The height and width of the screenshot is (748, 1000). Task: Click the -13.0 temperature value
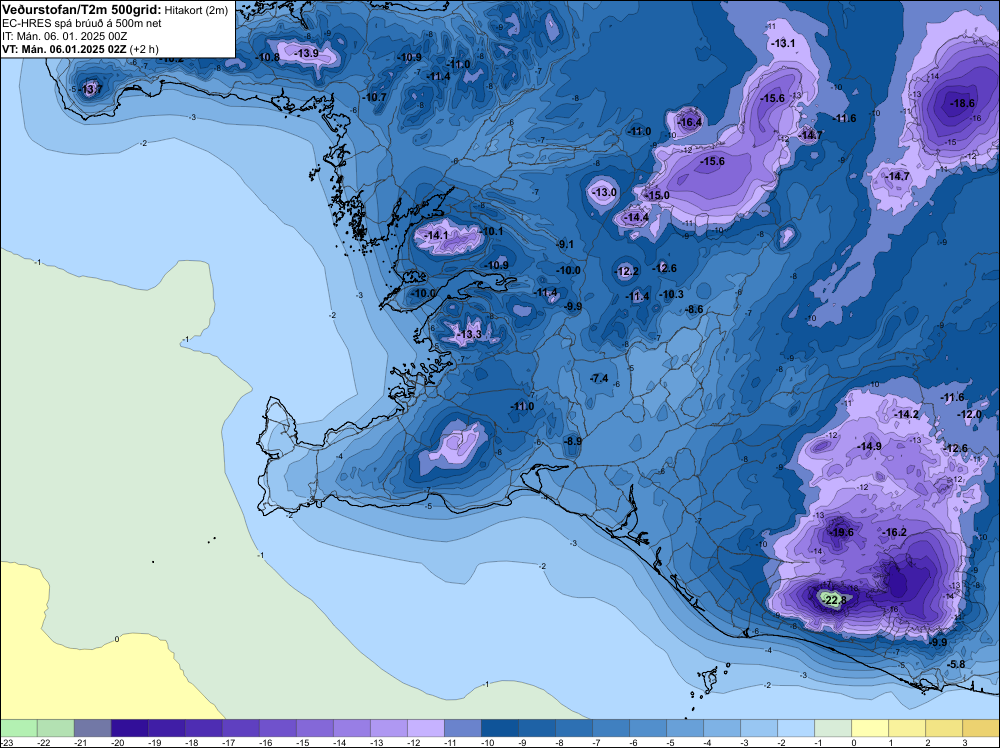[x=605, y=193]
